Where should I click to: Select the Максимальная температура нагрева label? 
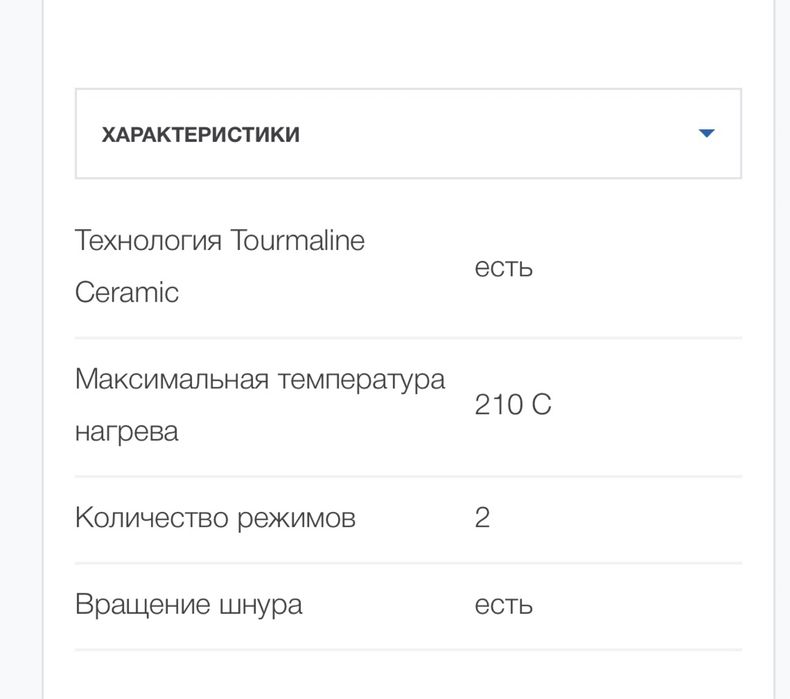point(260,405)
